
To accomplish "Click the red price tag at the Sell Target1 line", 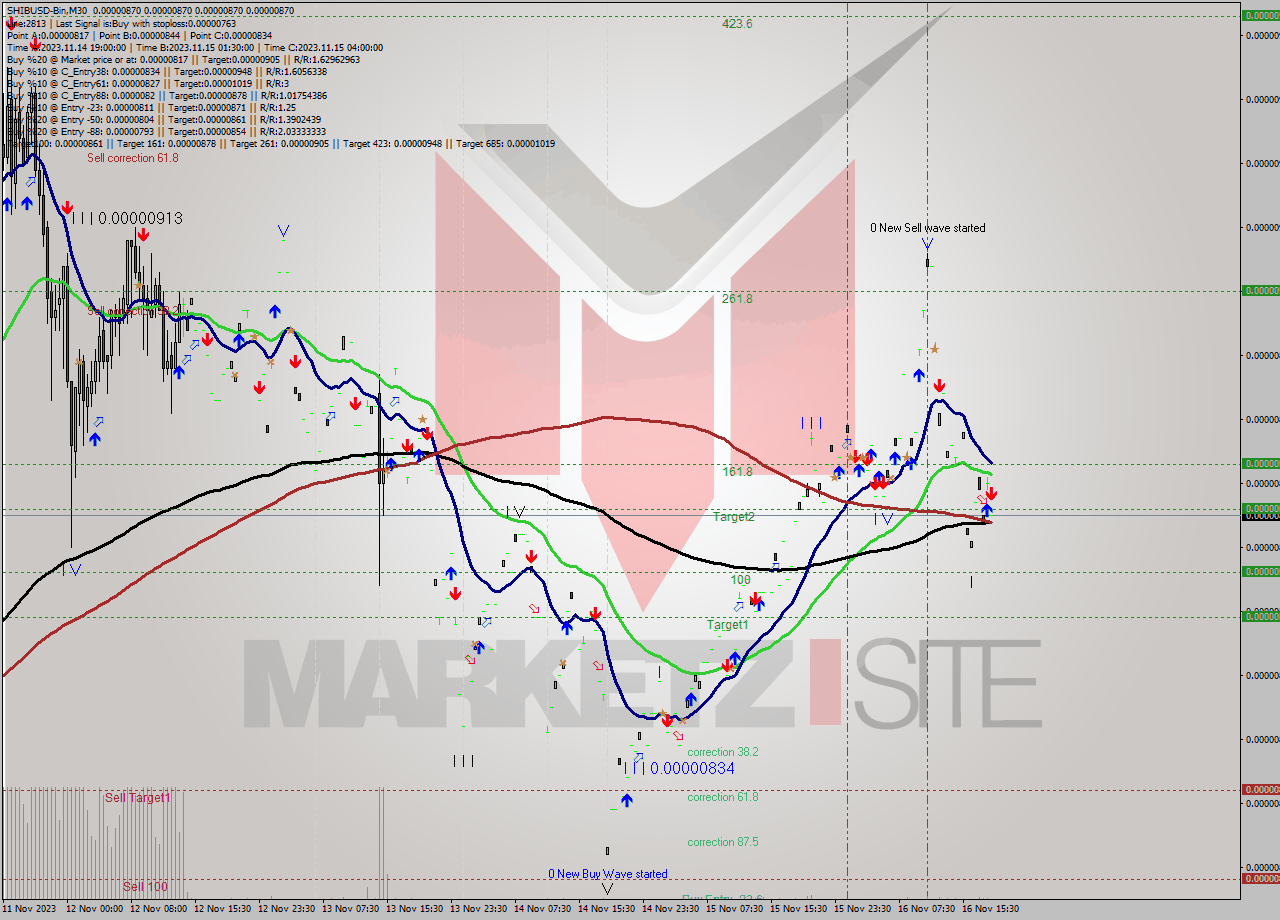I will [x=1260, y=790].
